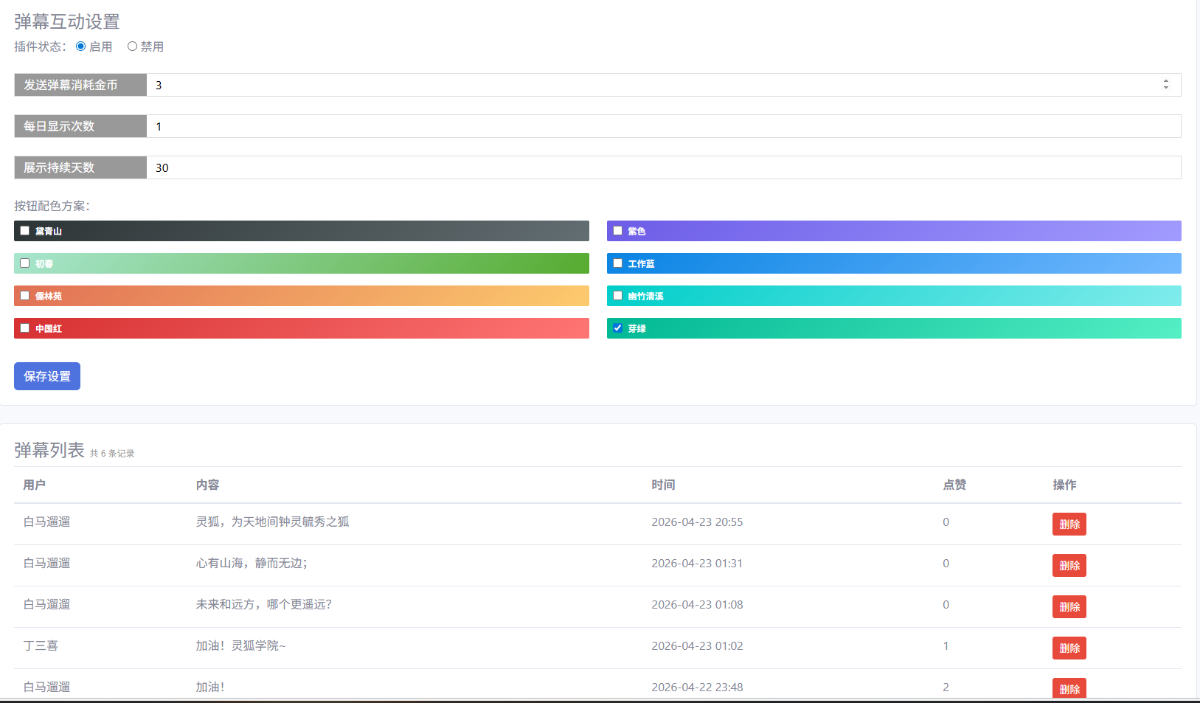This screenshot has height=703, width=1200.
Task: Uncheck the 芽绿 color scheme checkbox
Action: pyautogui.click(x=618, y=328)
